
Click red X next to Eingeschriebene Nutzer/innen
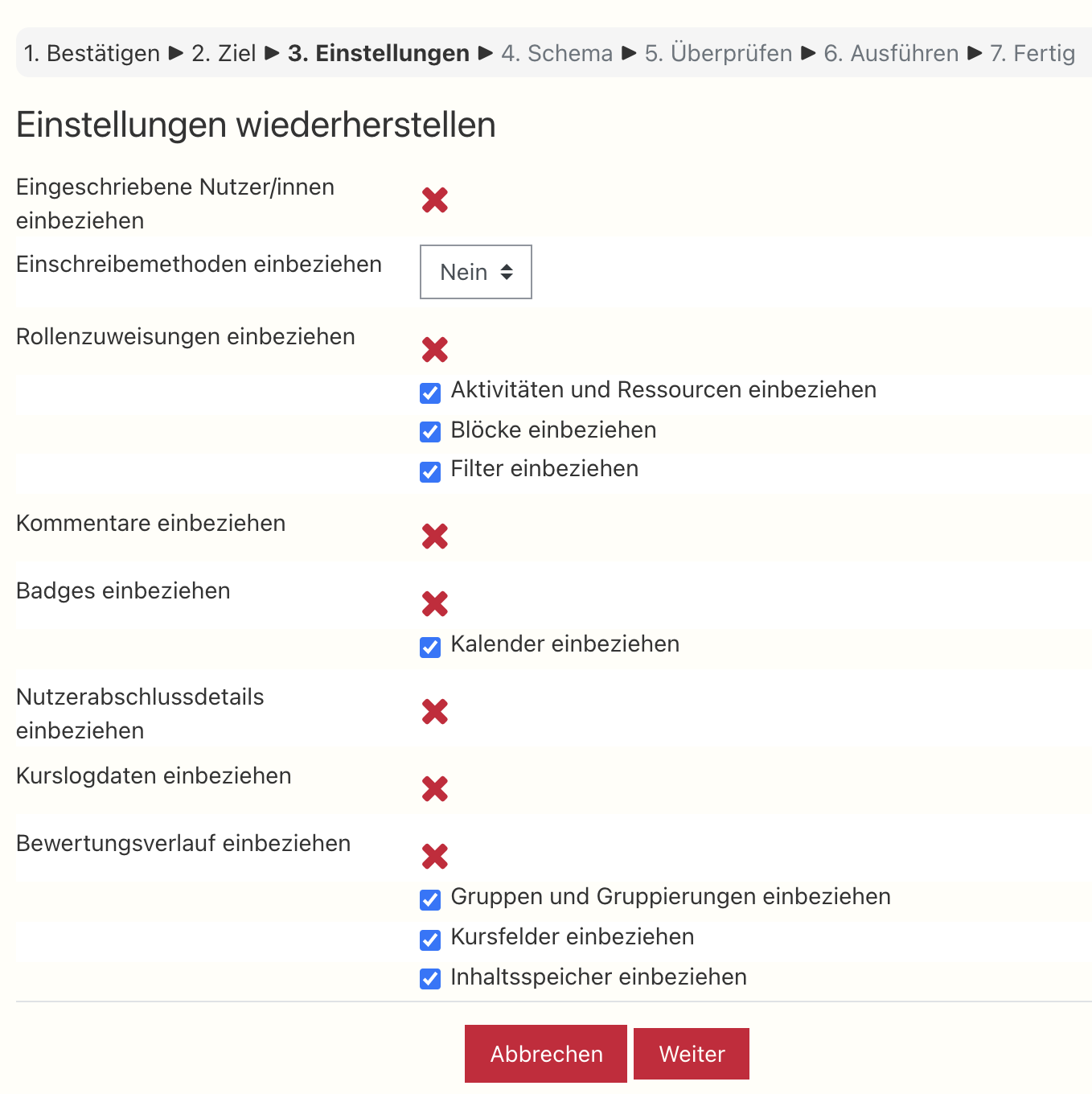435,199
